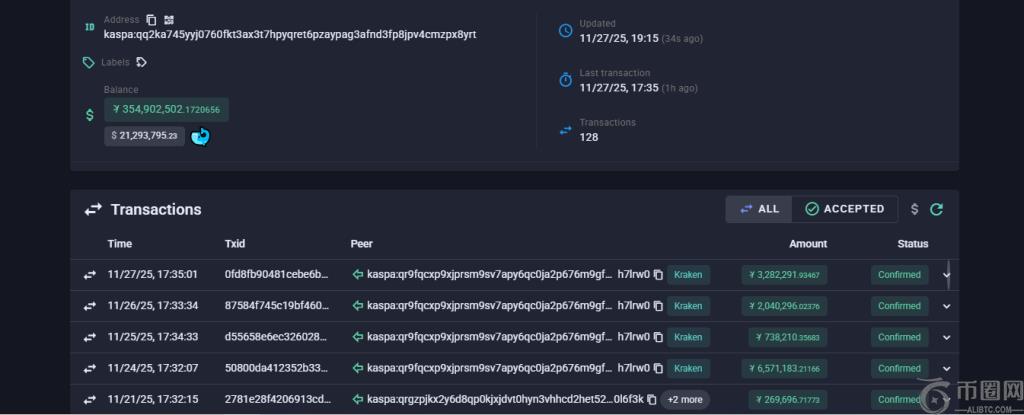The image size is (1024, 415).
Task: Click the Kraken label on 11/26/25 row
Action: coord(688,306)
